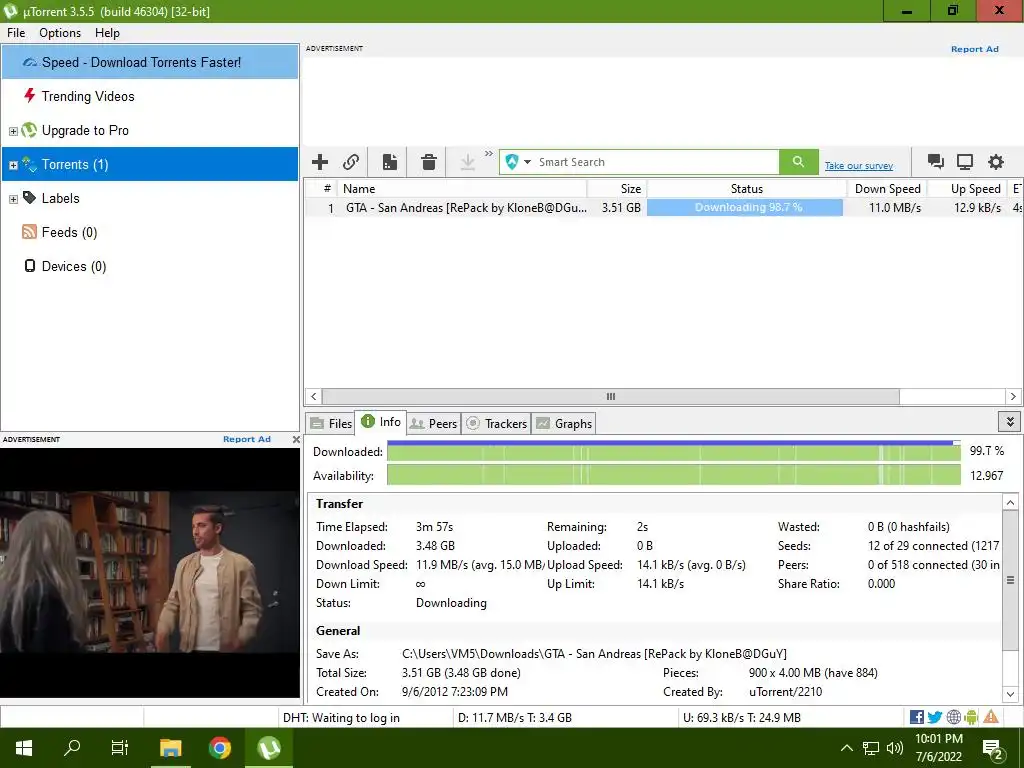Switch to the Graphs tab
The height and width of the screenshot is (768, 1024).
564,423
